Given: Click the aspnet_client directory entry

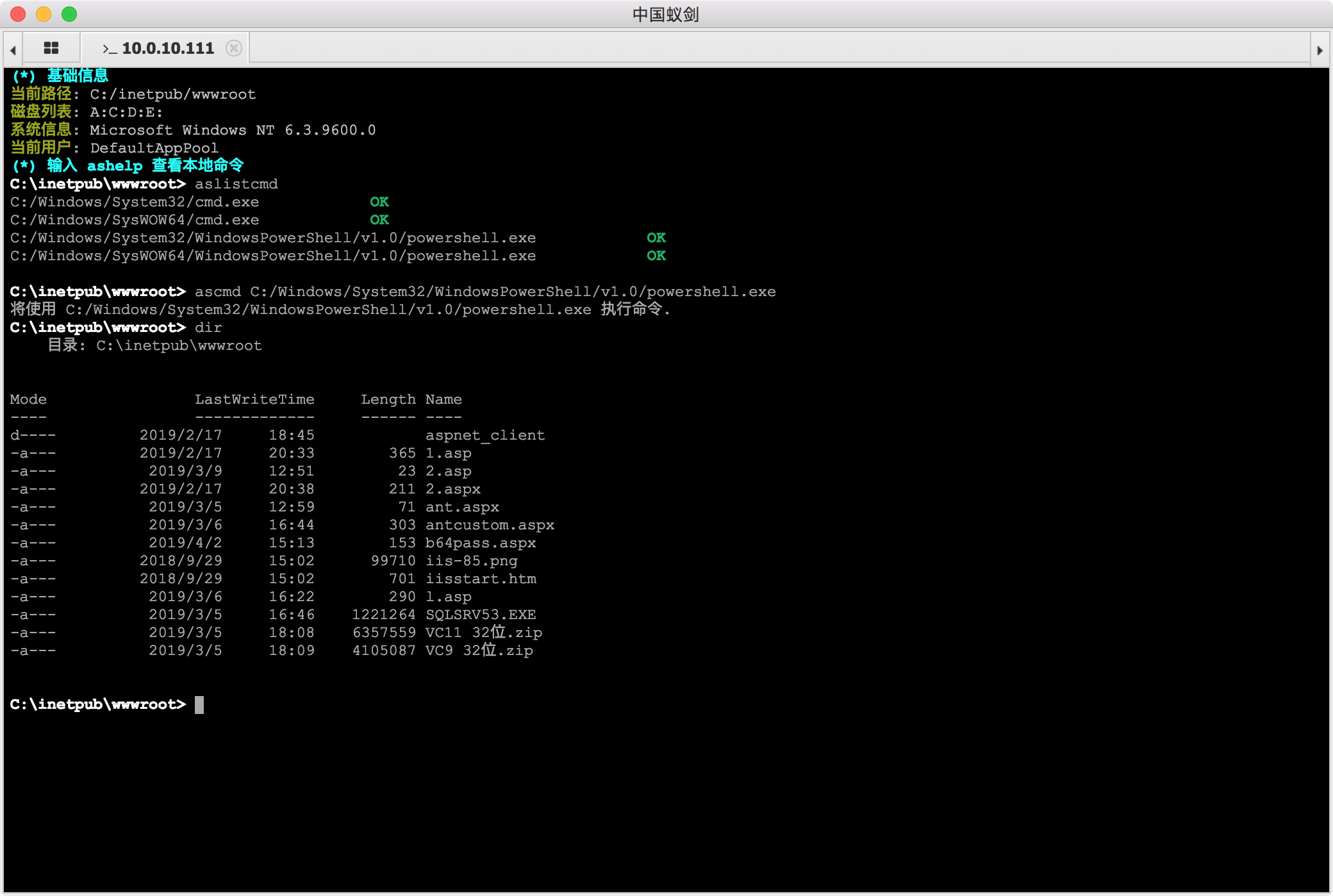Looking at the screenshot, I should pos(484,435).
